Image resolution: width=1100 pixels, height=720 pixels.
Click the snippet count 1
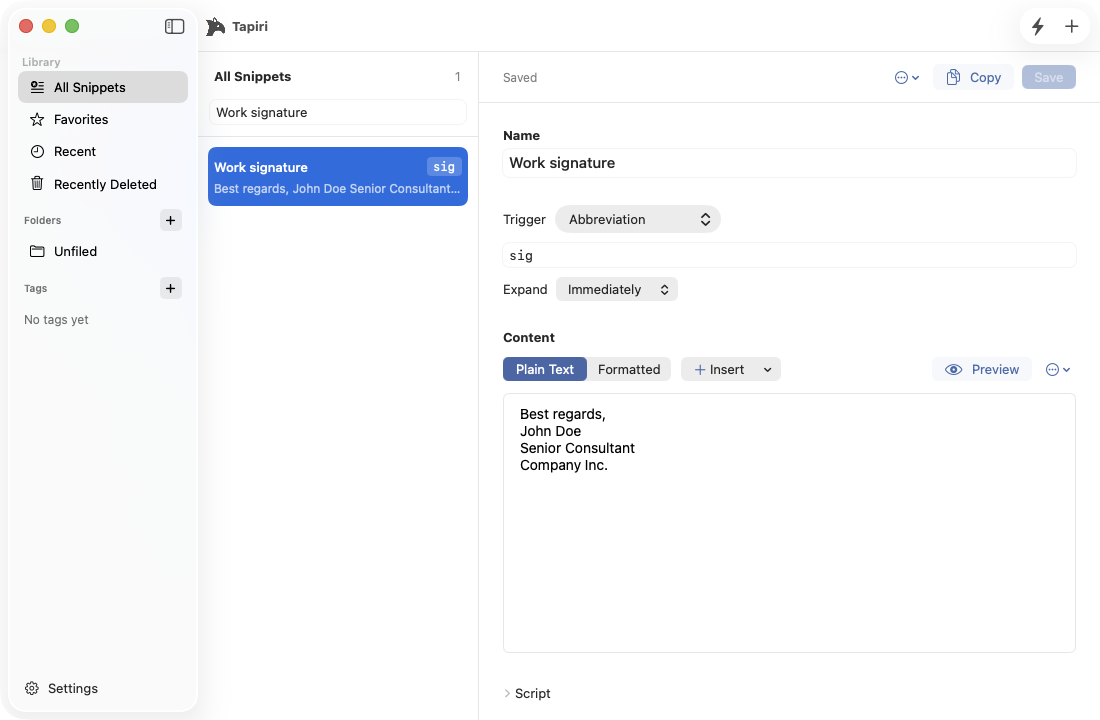(457, 76)
